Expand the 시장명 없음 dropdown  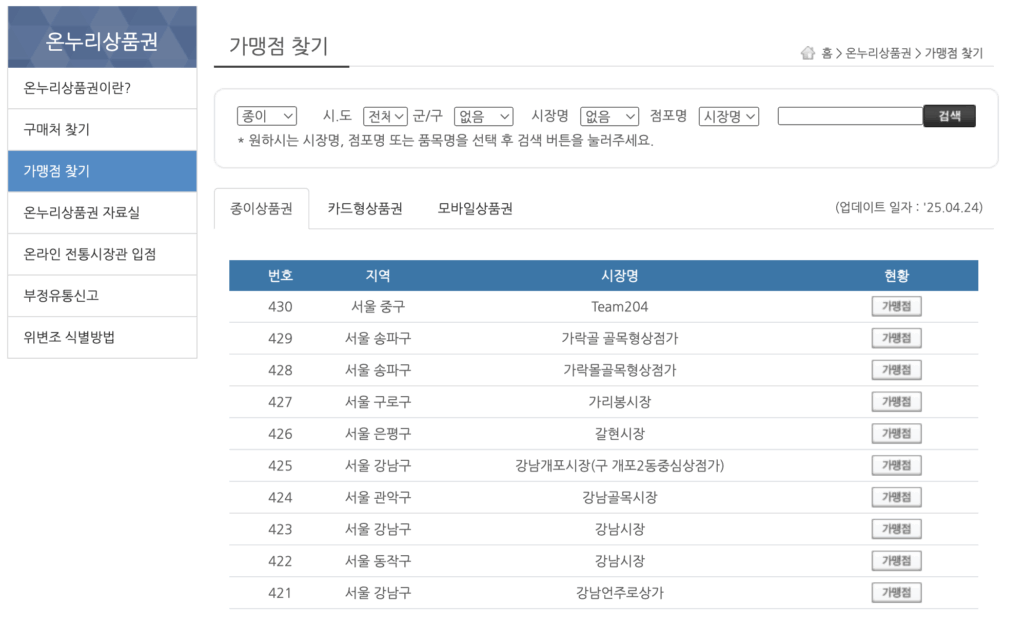609,116
